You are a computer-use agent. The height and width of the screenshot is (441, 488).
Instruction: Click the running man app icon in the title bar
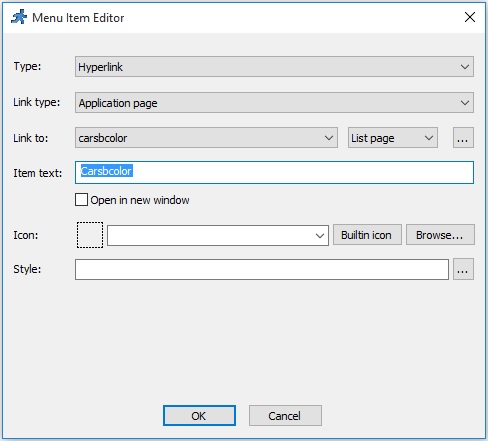tap(19, 17)
